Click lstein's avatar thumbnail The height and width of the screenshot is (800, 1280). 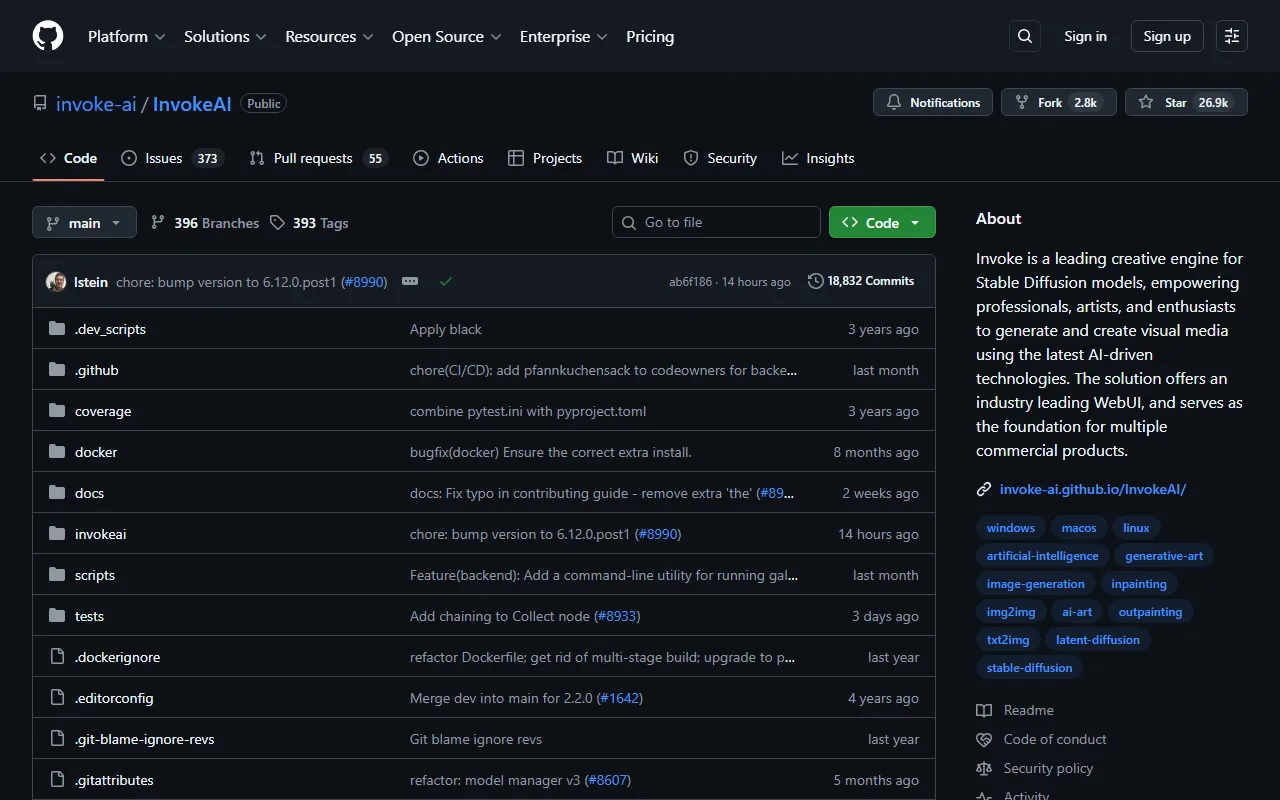(56, 282)
